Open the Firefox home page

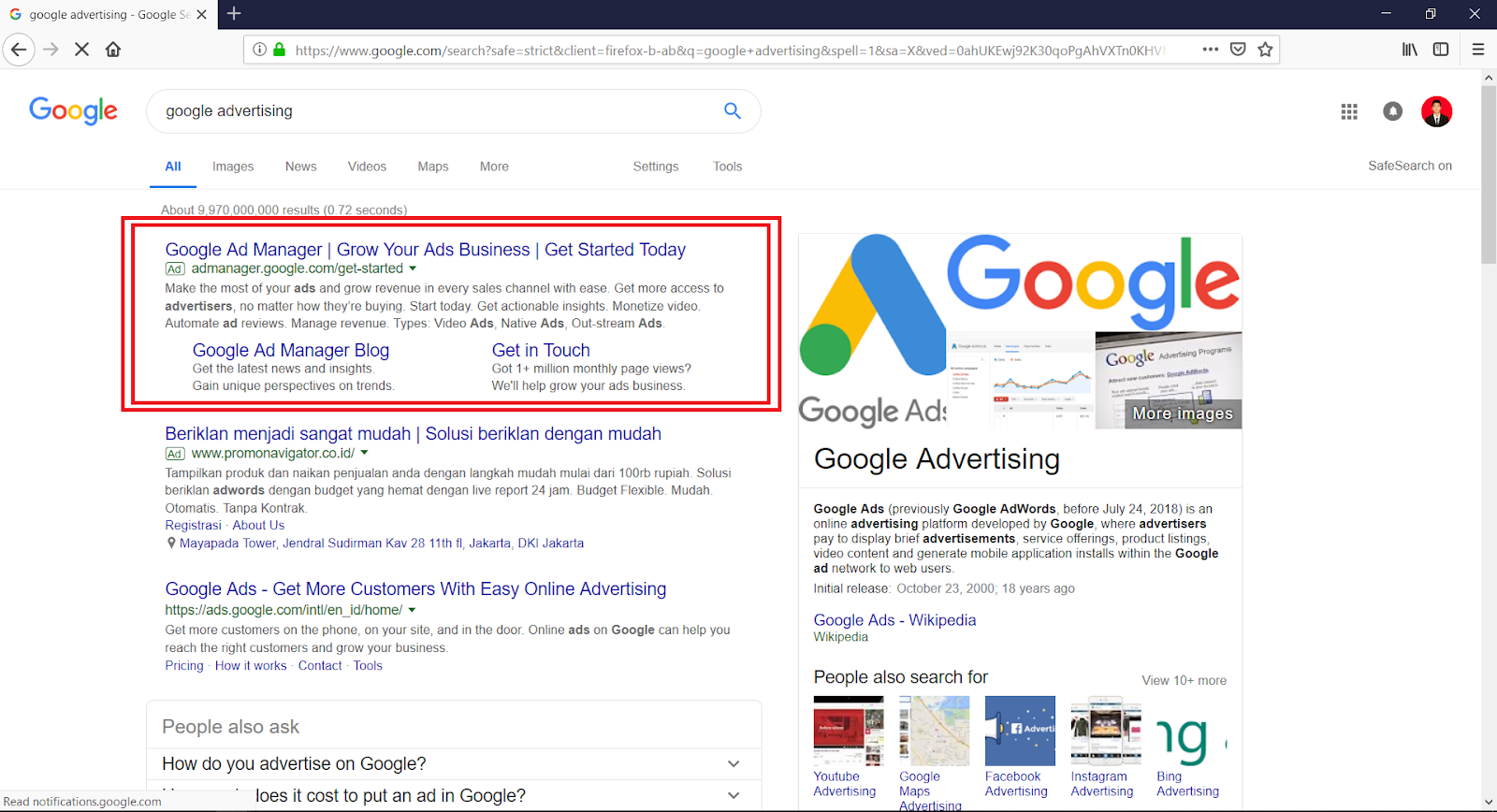click(113, 50)
